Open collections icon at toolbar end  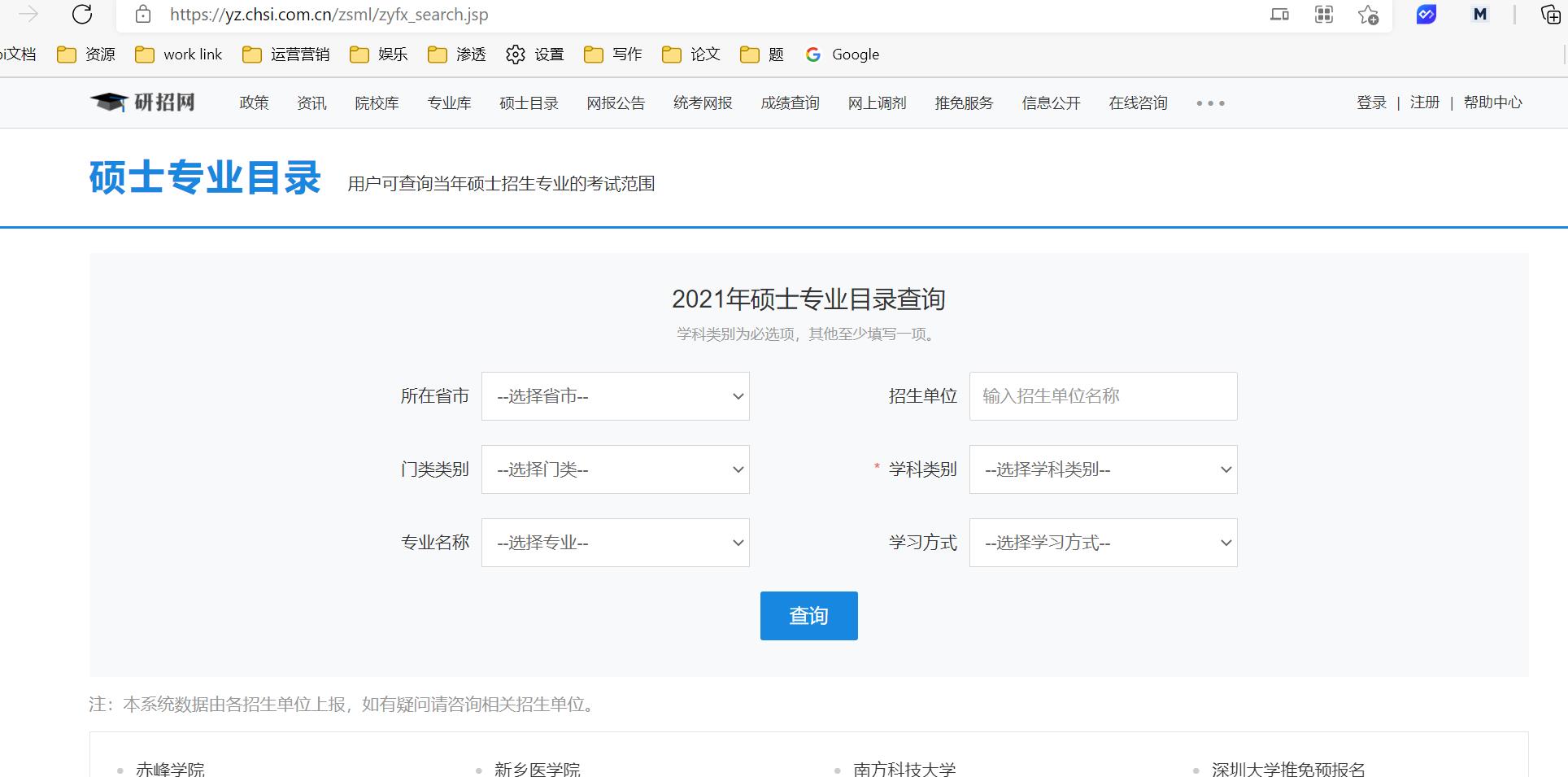(x=1550, y=14)
